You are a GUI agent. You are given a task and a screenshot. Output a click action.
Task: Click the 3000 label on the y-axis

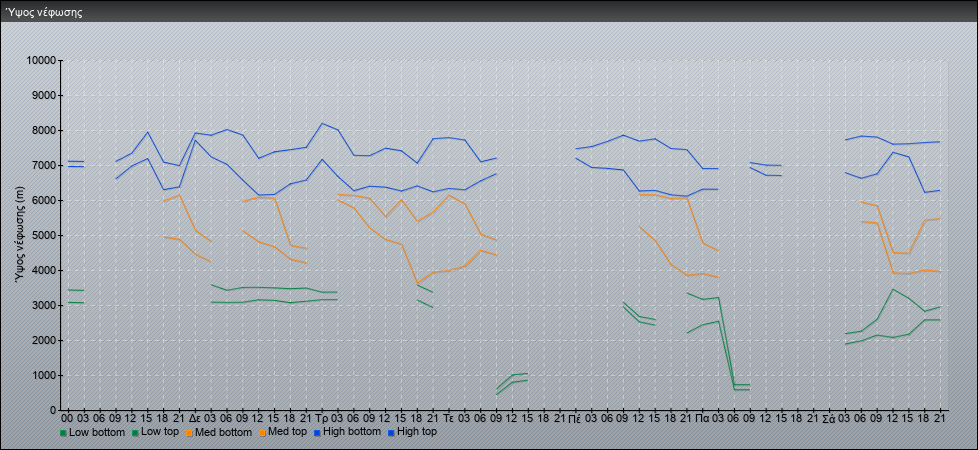pyautogui.click(x=45, y=305)
